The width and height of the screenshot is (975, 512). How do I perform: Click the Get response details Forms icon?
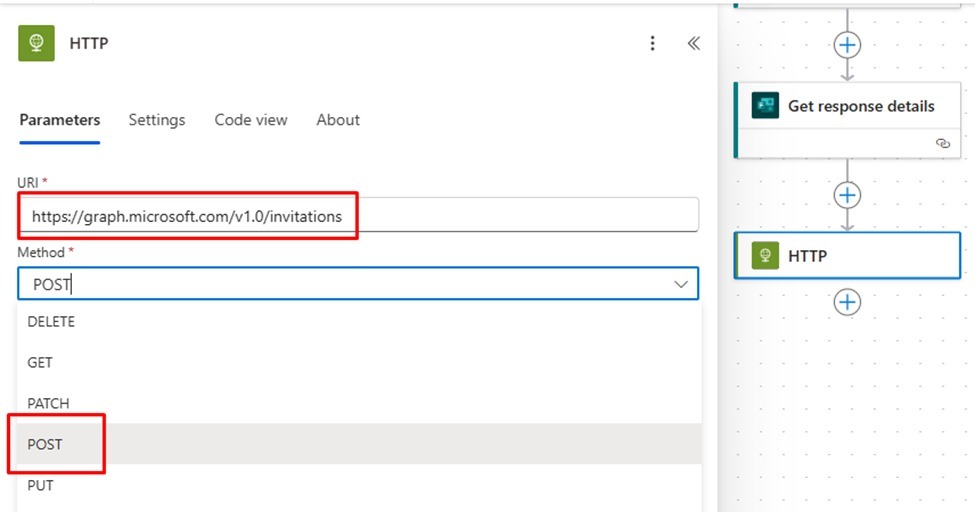(x=765, y=106)
